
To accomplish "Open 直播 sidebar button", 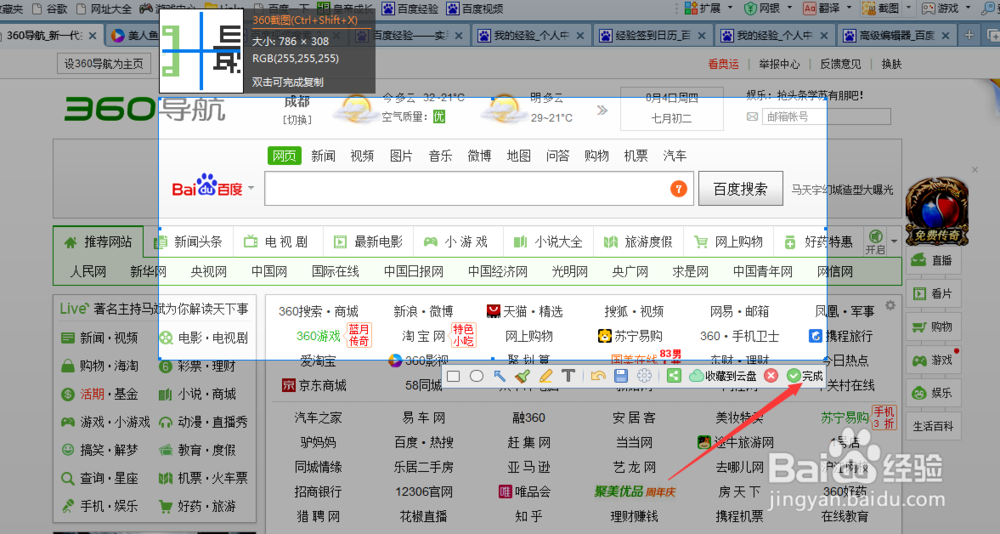I will (x=933, y=260).
